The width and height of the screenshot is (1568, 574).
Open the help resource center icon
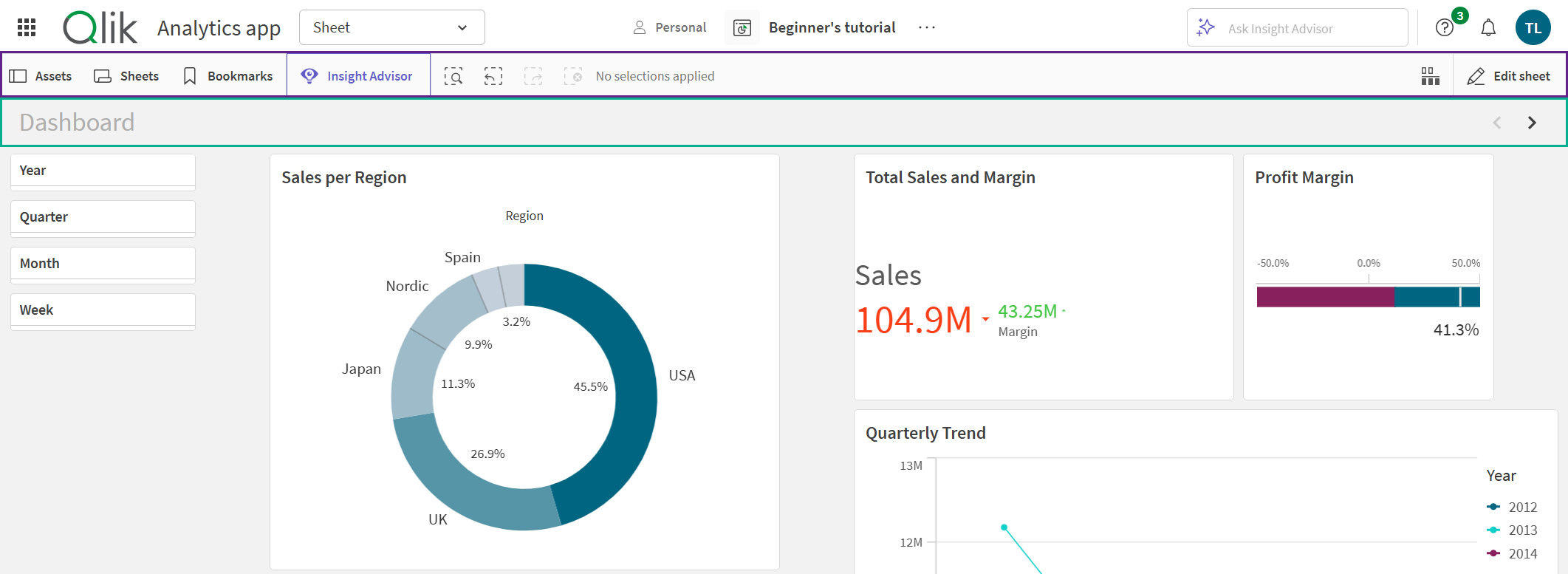[x=1445, y=28]
